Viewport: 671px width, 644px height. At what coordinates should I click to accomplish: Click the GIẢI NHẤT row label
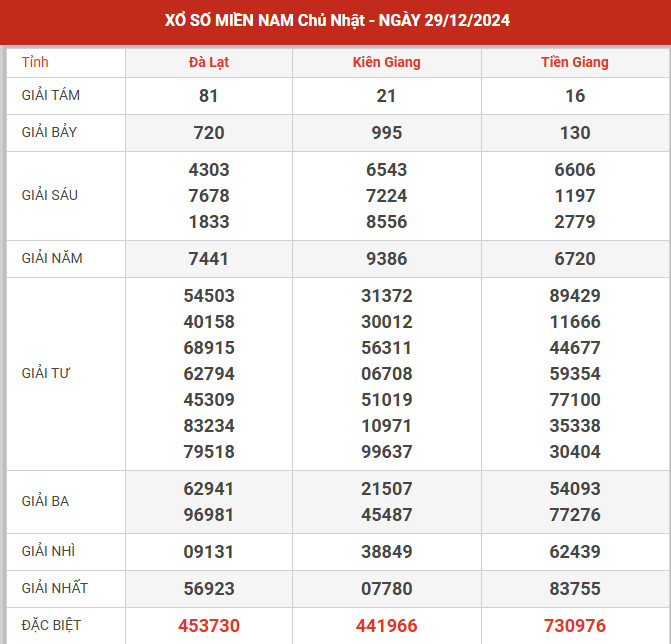(x=54, y=588)
